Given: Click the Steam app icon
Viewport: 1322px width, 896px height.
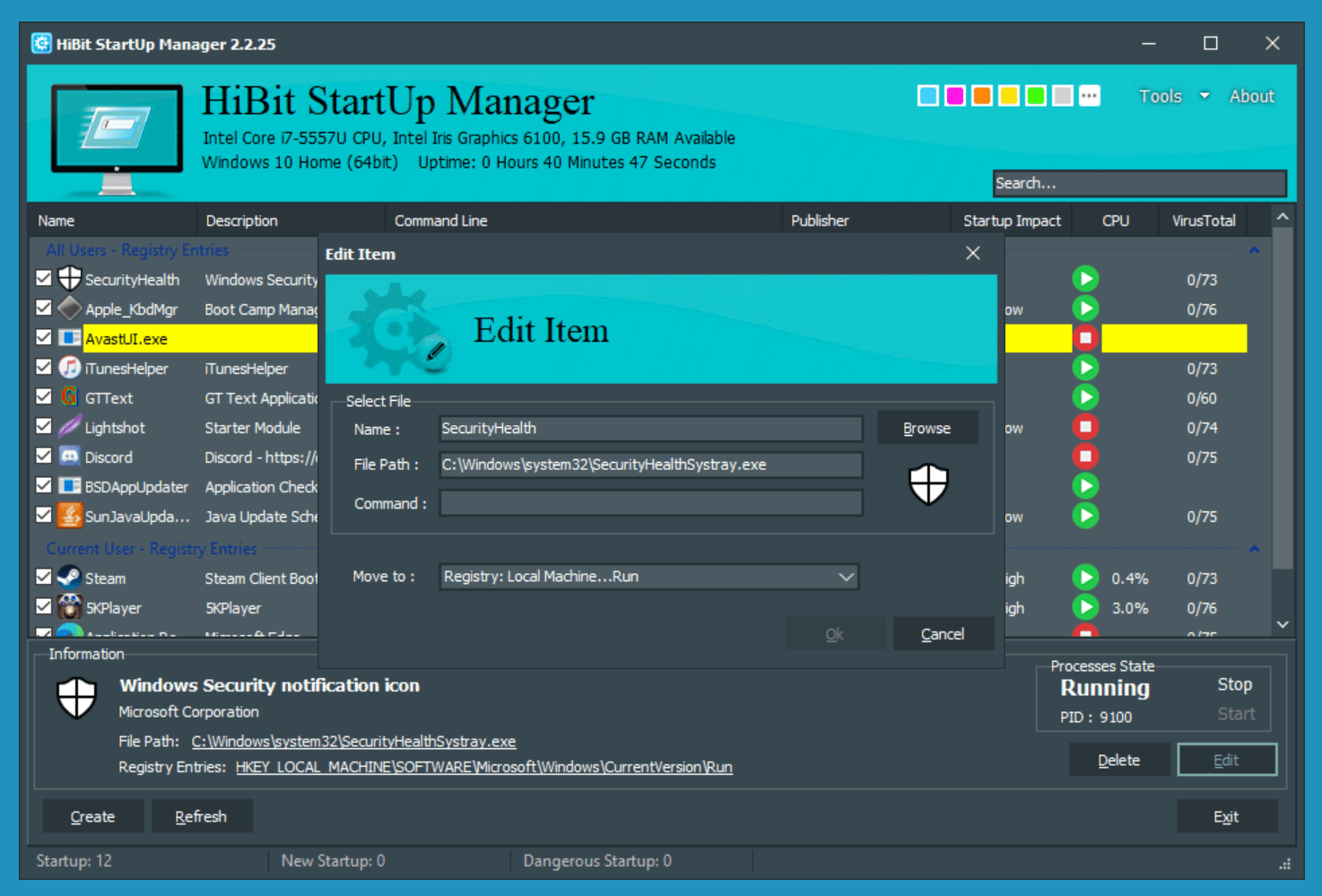Looking at the screenshot, I should (x=70, y=578).
